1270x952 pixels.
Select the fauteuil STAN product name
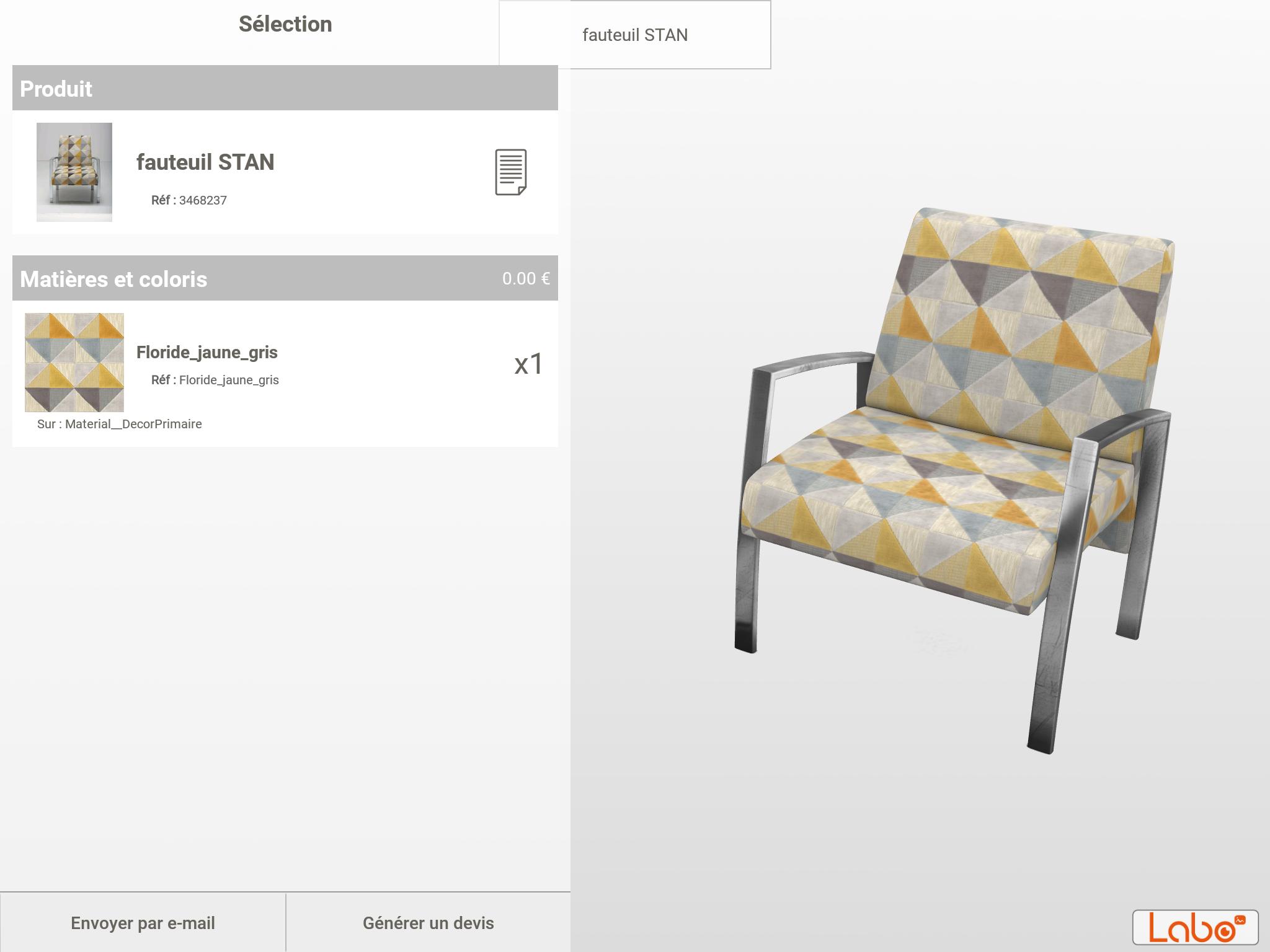click(x=205, y=162)
